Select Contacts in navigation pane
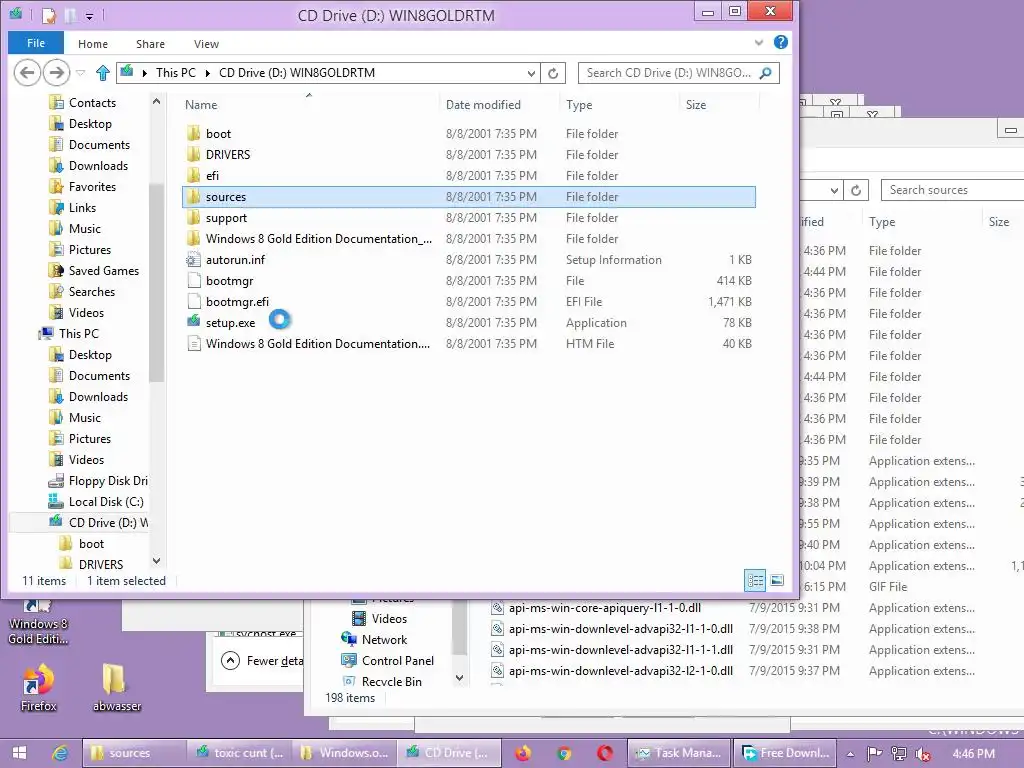This screenshot has height=768, width=1024. [x=91, y=103]
